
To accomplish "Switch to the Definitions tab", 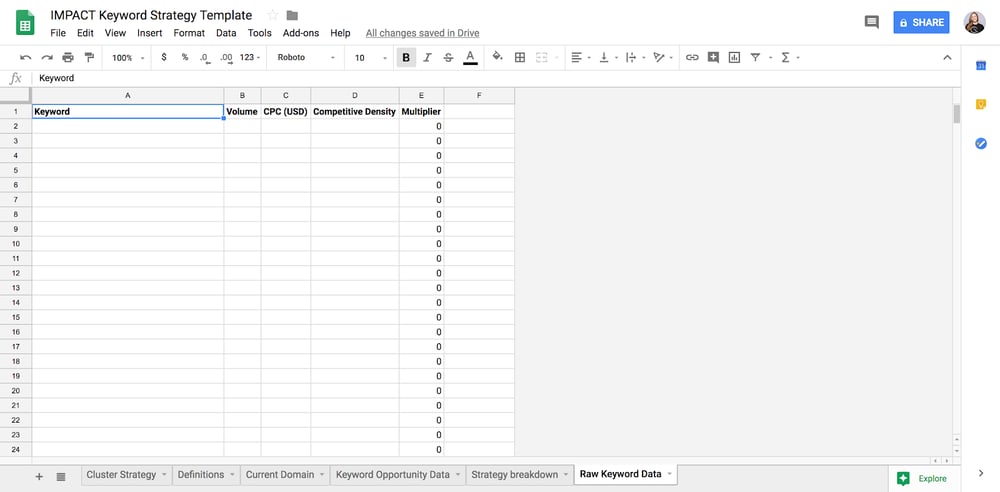I will click(x=206, y=475).
